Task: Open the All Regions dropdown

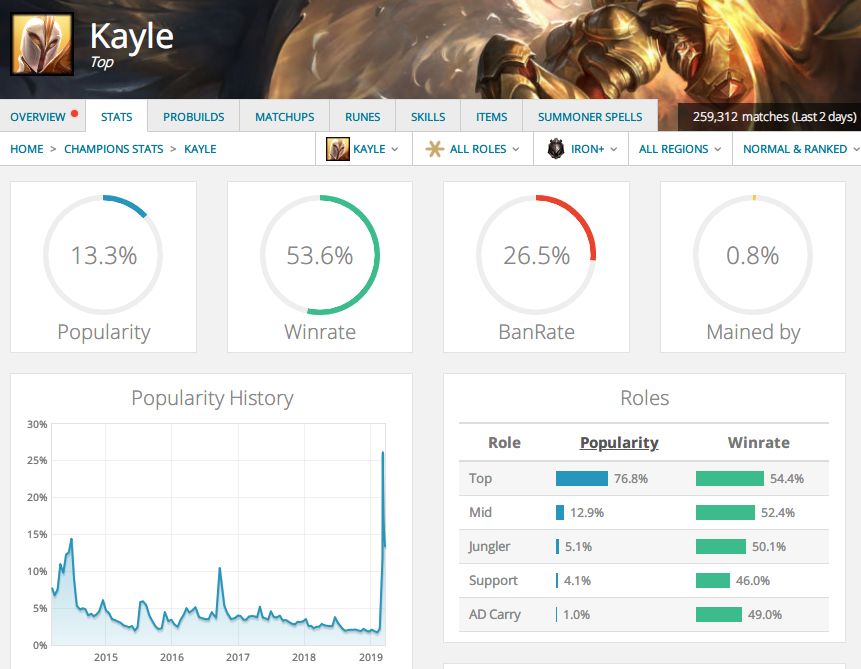Action: (680, 149)
